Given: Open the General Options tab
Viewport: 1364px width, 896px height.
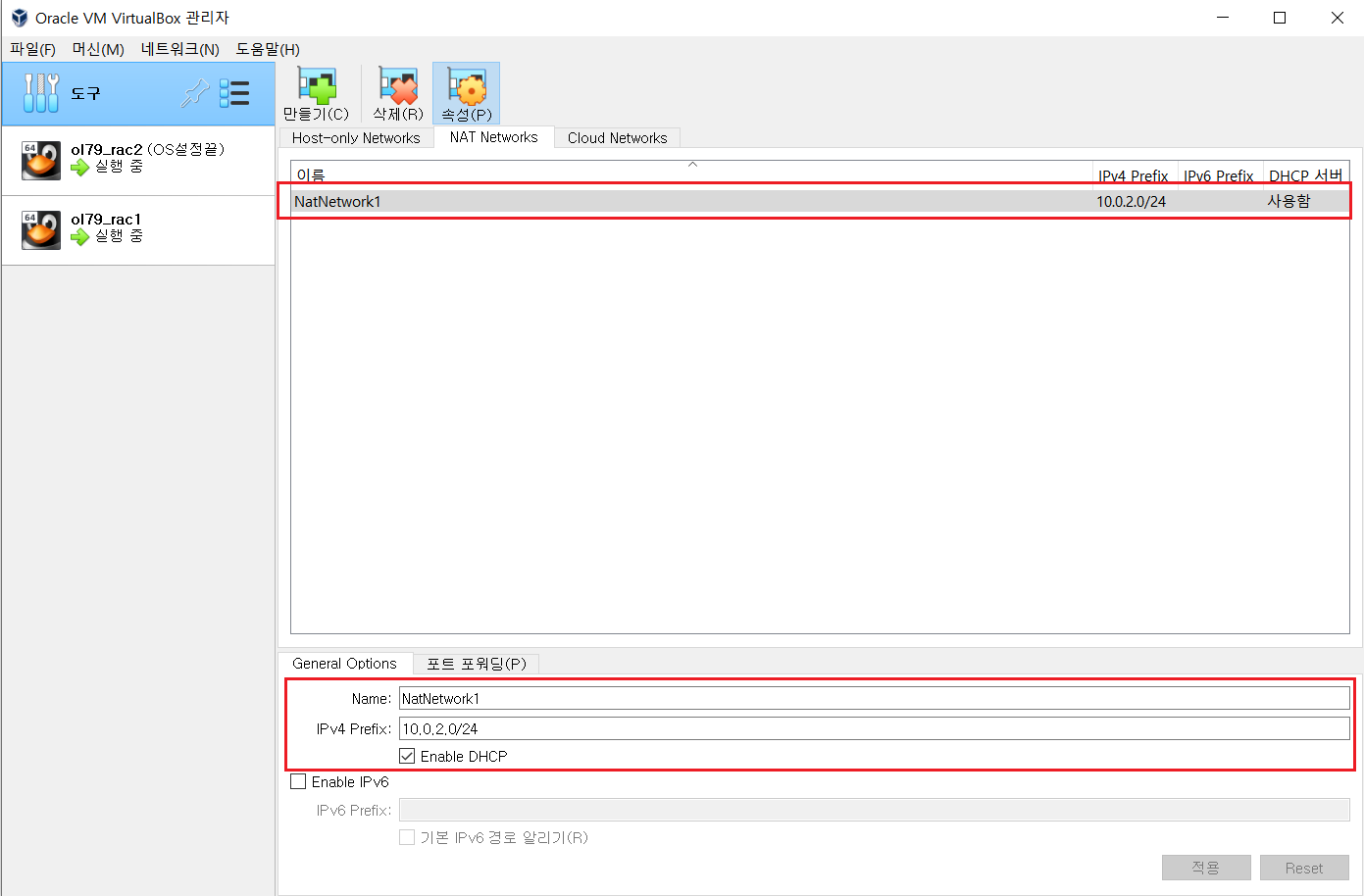Looking at the screenshot, I should pos(344,664).
